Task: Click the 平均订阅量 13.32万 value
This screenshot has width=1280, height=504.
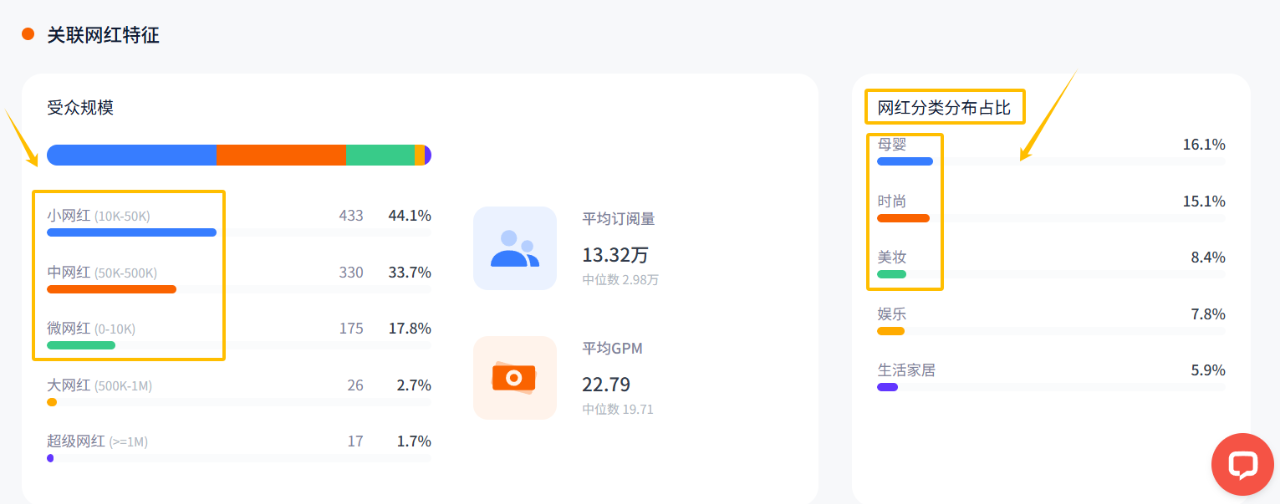Action: tap(615, 255)
